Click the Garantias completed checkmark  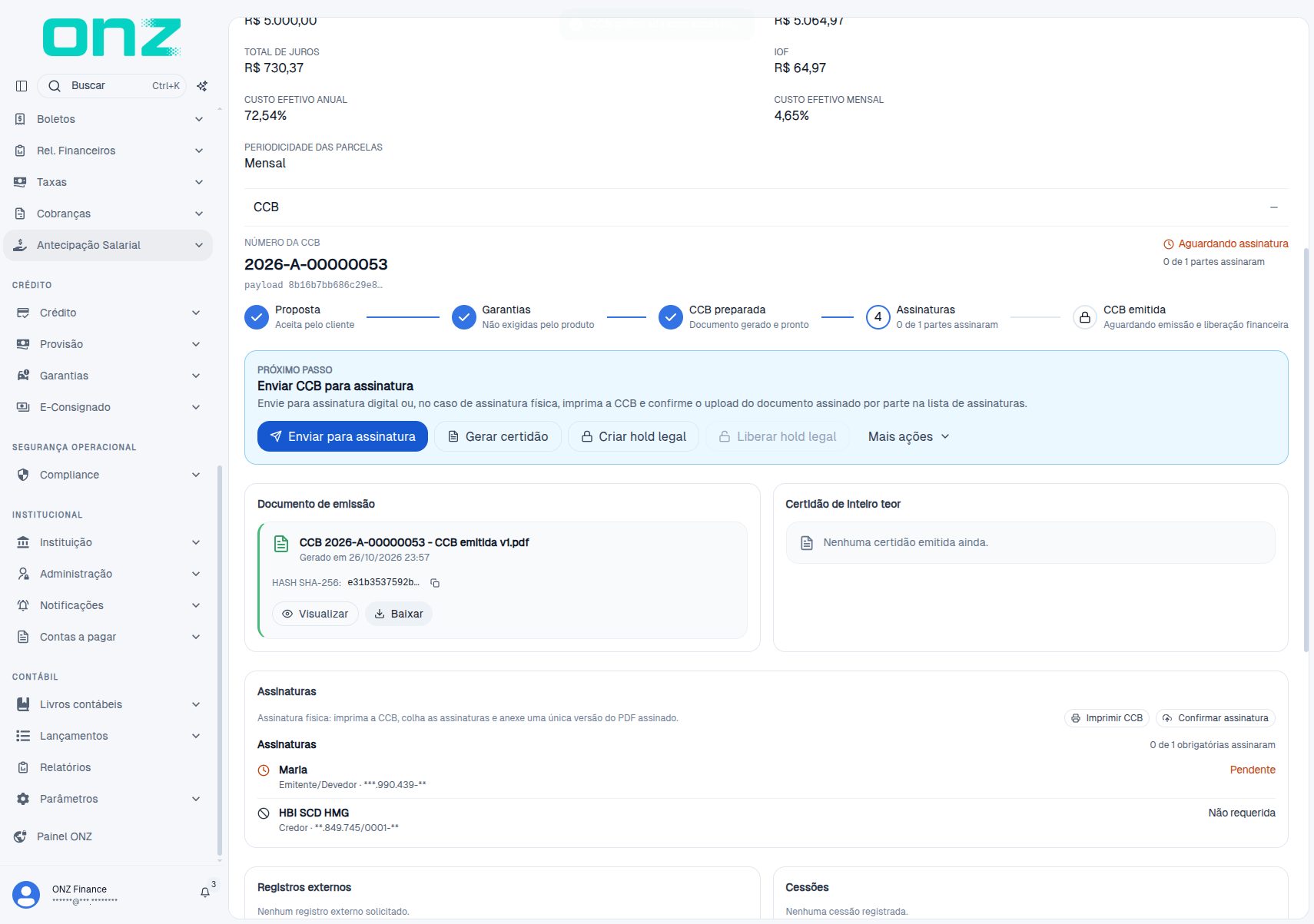coord(464,317)
